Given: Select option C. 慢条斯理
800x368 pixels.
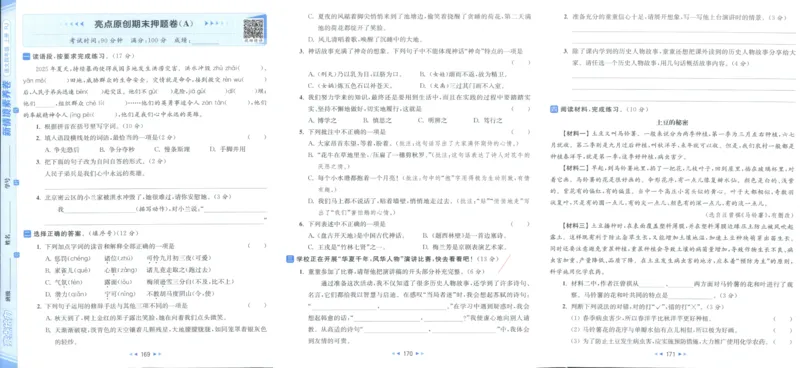Looking at the screenshot, I should (x=172, y=150).
